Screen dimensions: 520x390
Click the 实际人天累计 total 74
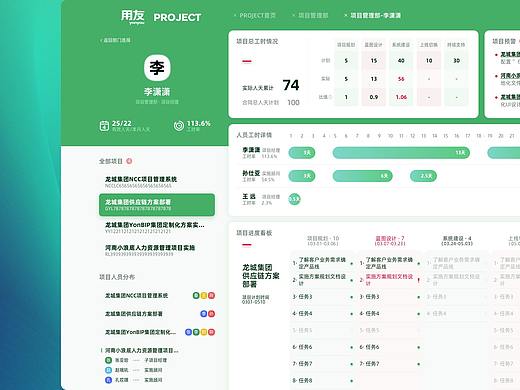291,85
